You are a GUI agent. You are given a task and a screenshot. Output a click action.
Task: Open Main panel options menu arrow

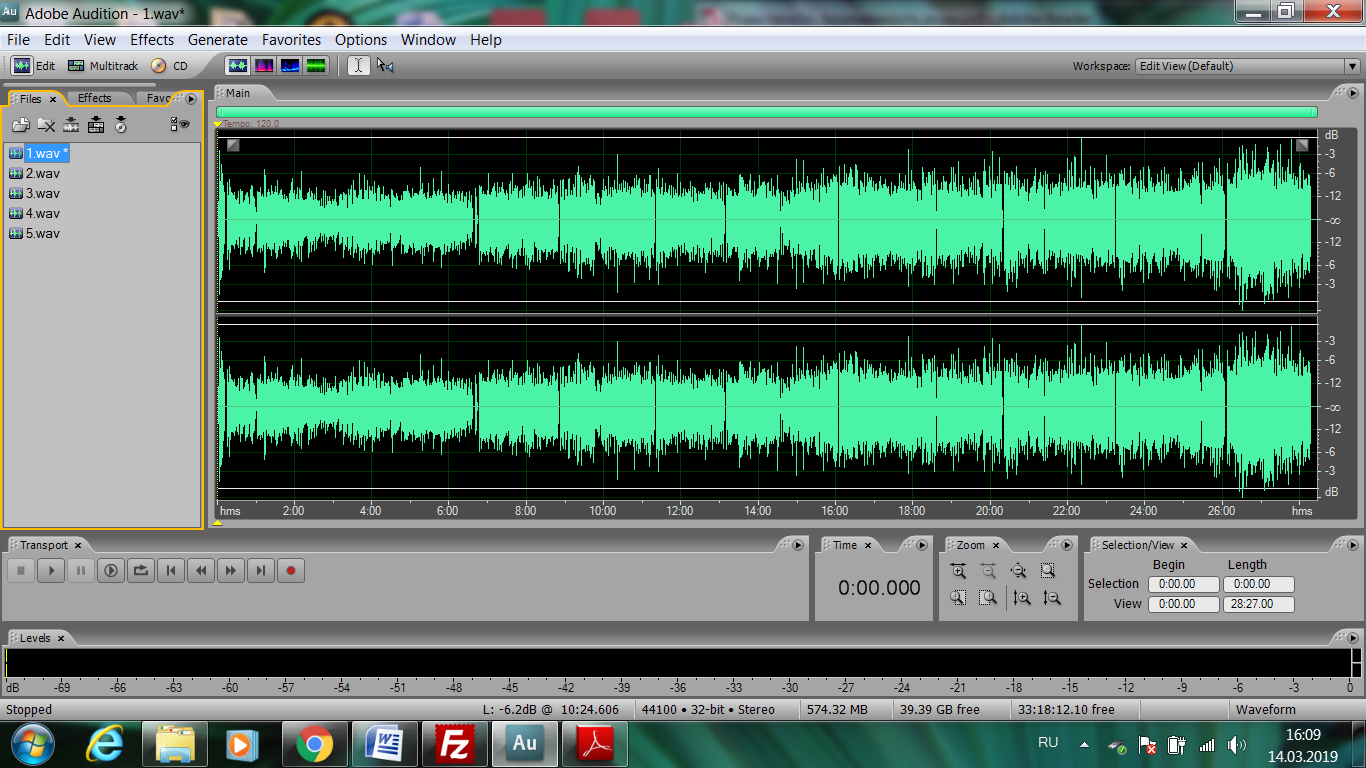(x=1353, y=93)
